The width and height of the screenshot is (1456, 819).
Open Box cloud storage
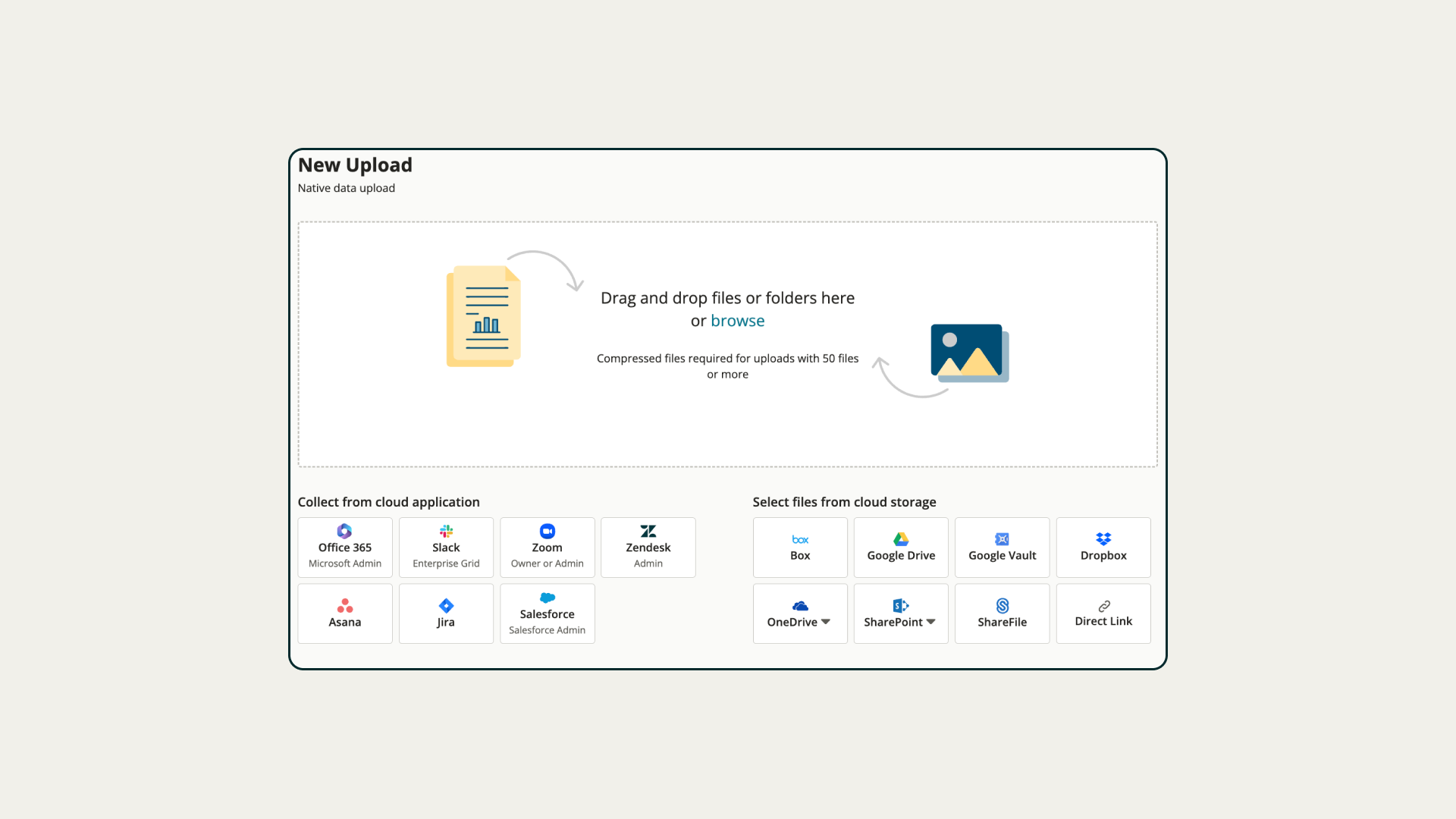800,548
